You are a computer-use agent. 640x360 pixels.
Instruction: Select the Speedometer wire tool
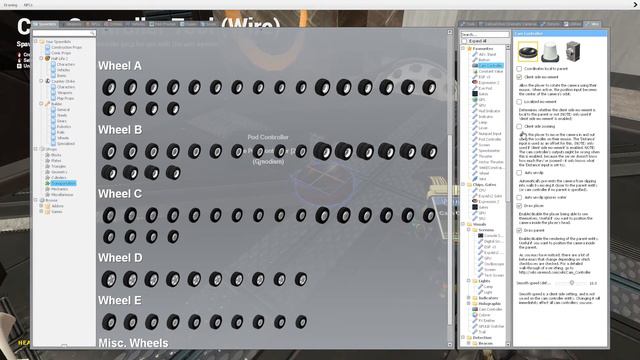[486, 151]
